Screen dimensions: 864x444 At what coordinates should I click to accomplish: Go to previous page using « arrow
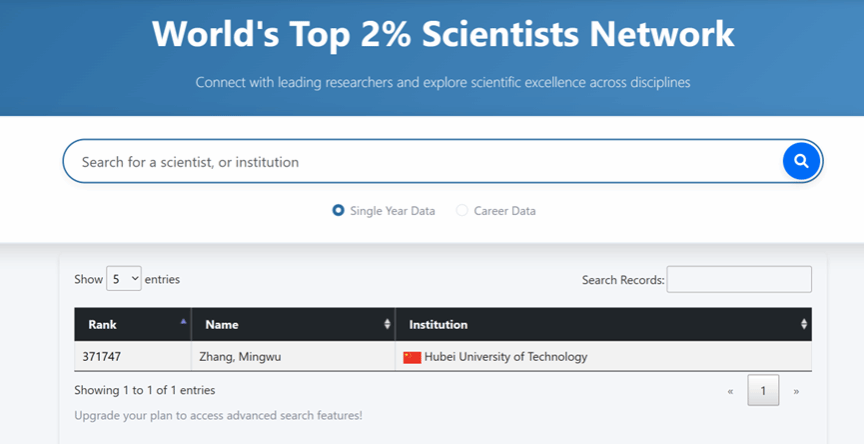[730, 391]
